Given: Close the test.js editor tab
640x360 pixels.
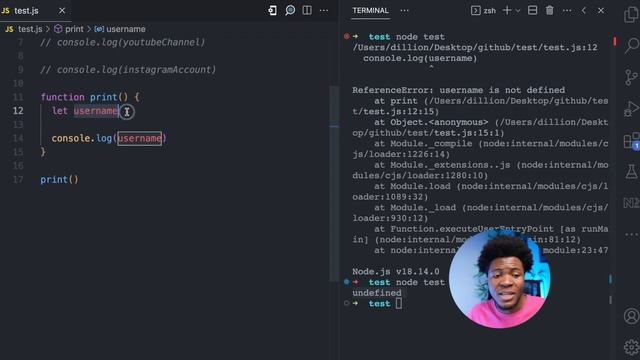Looking at the screenshot, I should coord(62,11).
